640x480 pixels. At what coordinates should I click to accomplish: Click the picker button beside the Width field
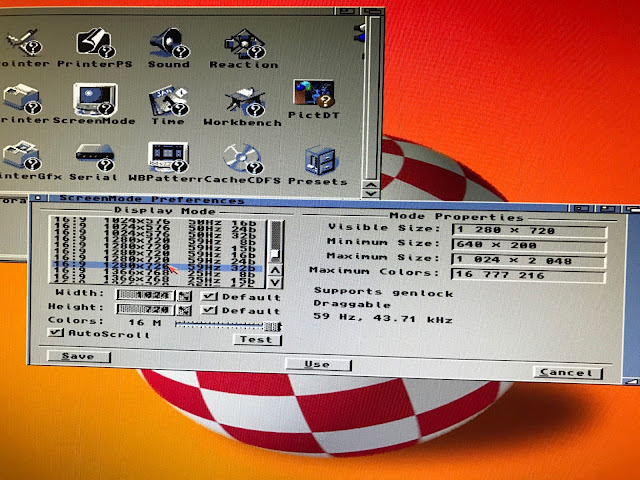pos(184,296)
